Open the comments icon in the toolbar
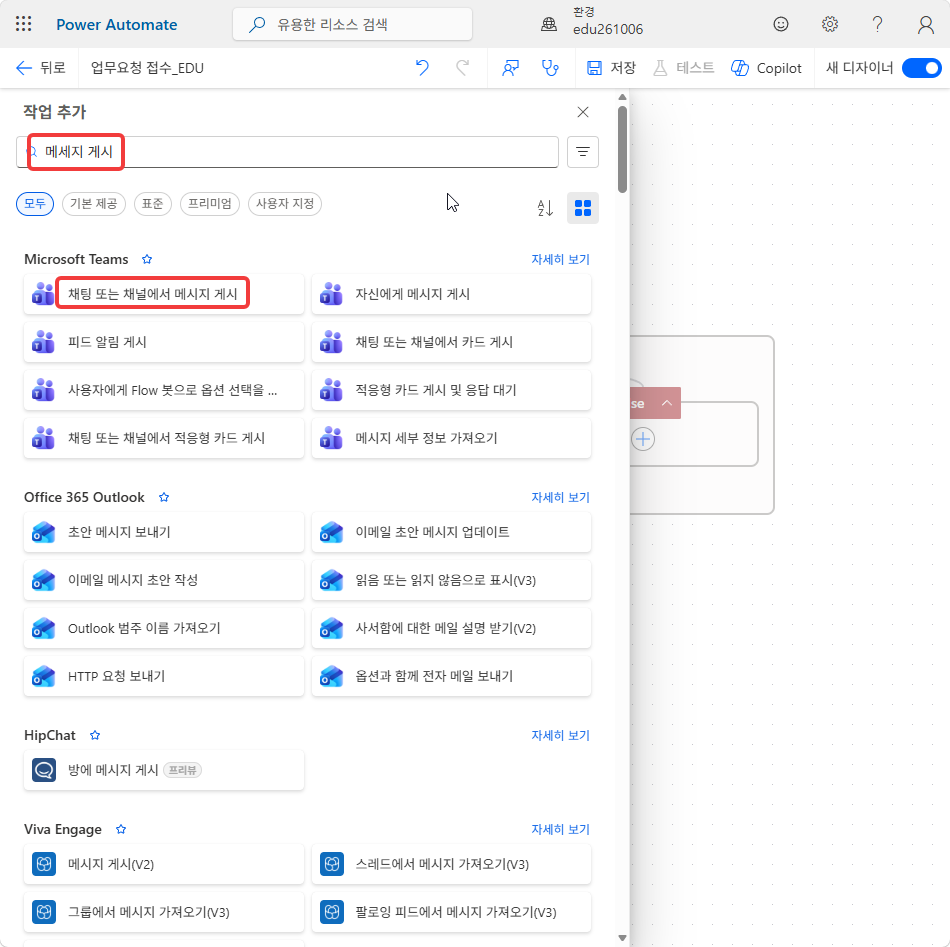This screenshot has width=950, height=947. [x=510, y=68]
